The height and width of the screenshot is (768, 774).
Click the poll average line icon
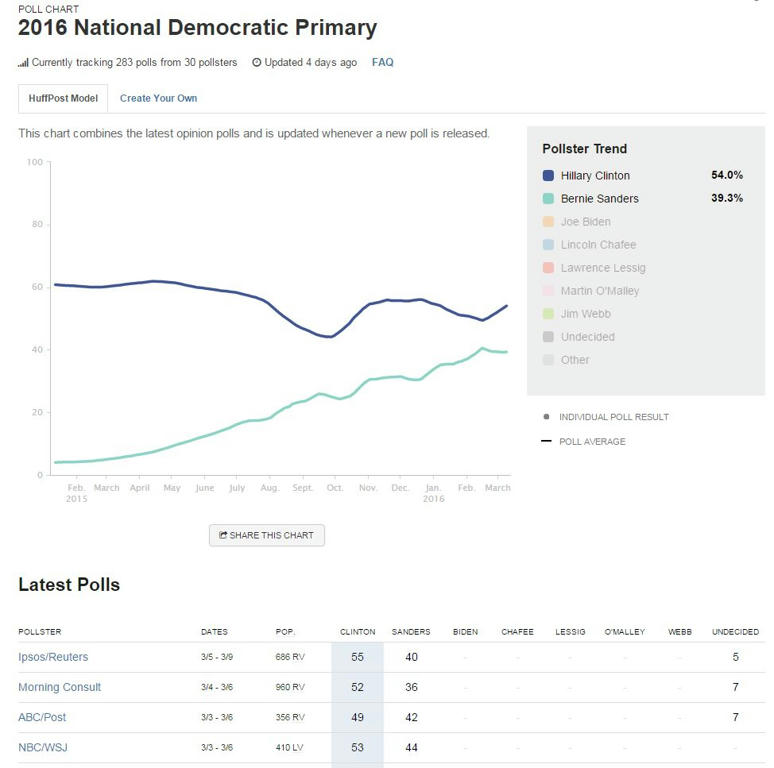pos(546,441)
